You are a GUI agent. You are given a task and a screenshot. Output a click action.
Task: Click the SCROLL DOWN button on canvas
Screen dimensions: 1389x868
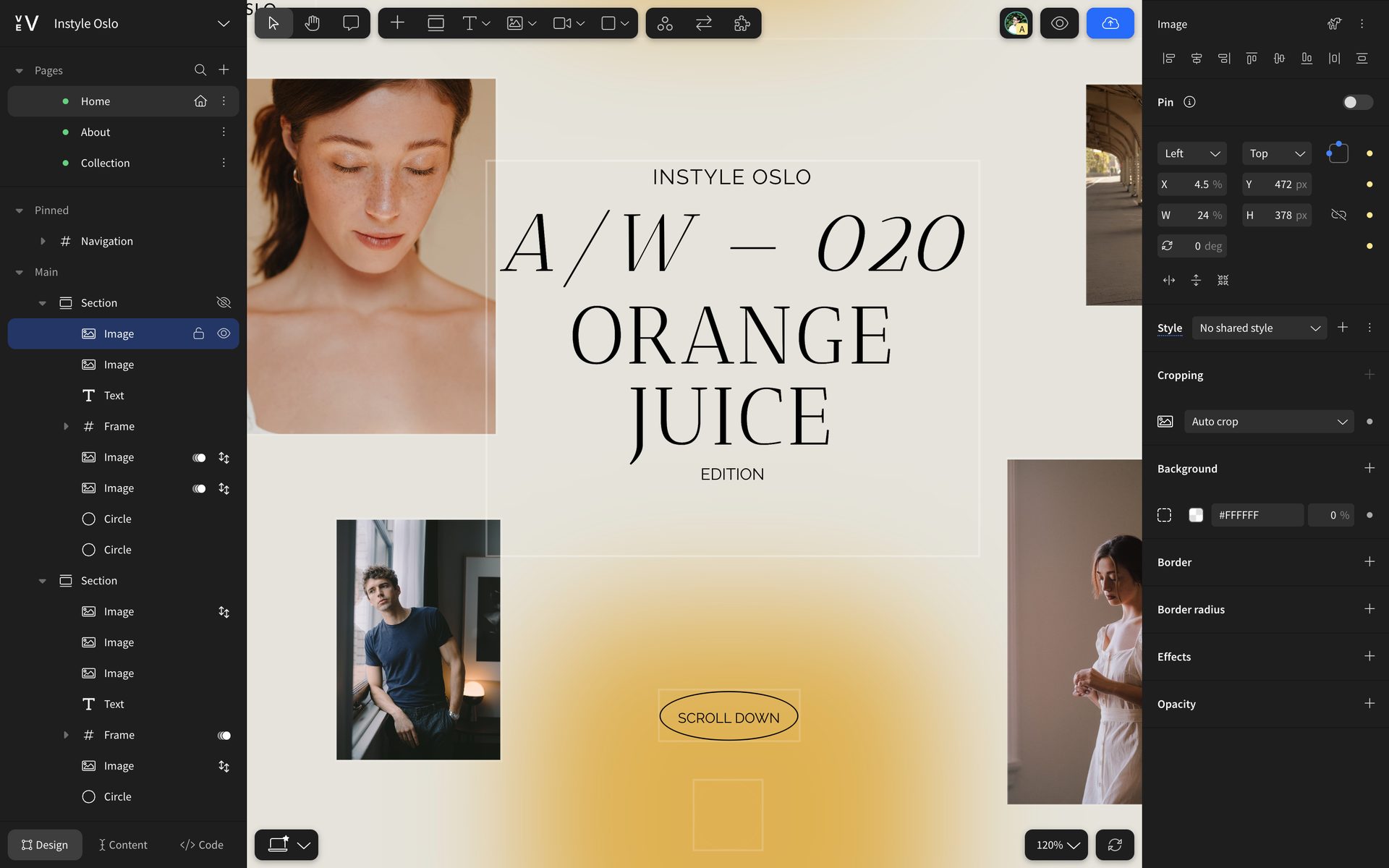(x=729, y=717)
